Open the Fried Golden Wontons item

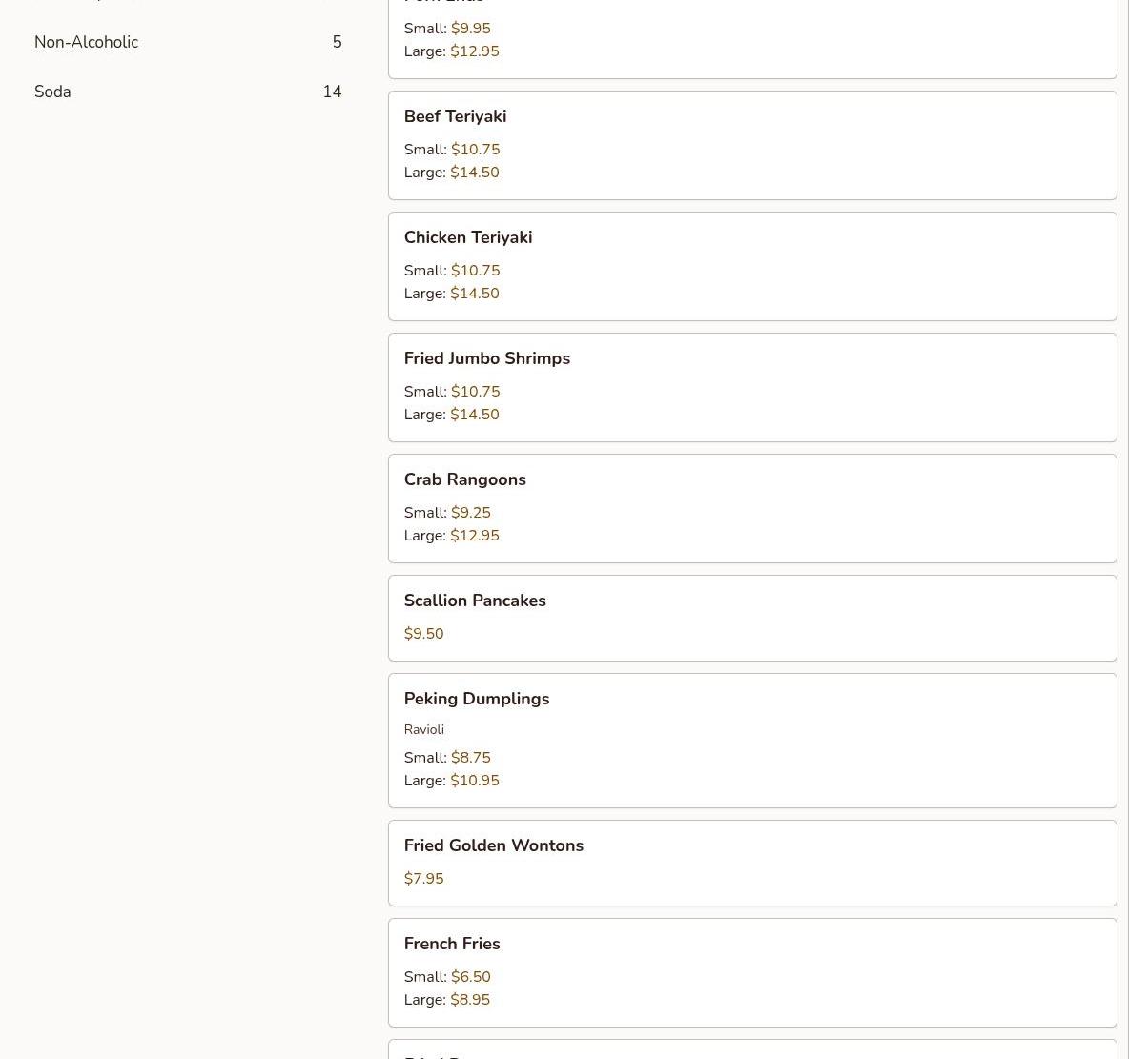[x=752, y=863]
